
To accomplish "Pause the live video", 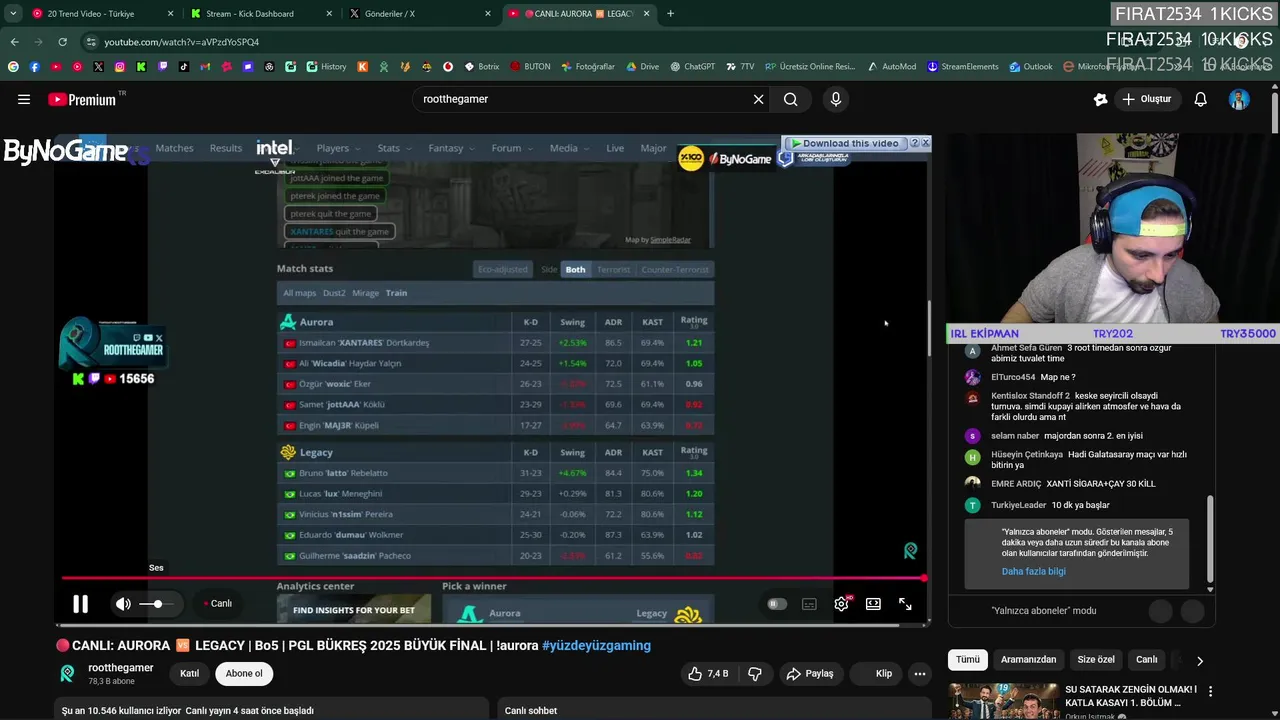I will click(80, 604).
